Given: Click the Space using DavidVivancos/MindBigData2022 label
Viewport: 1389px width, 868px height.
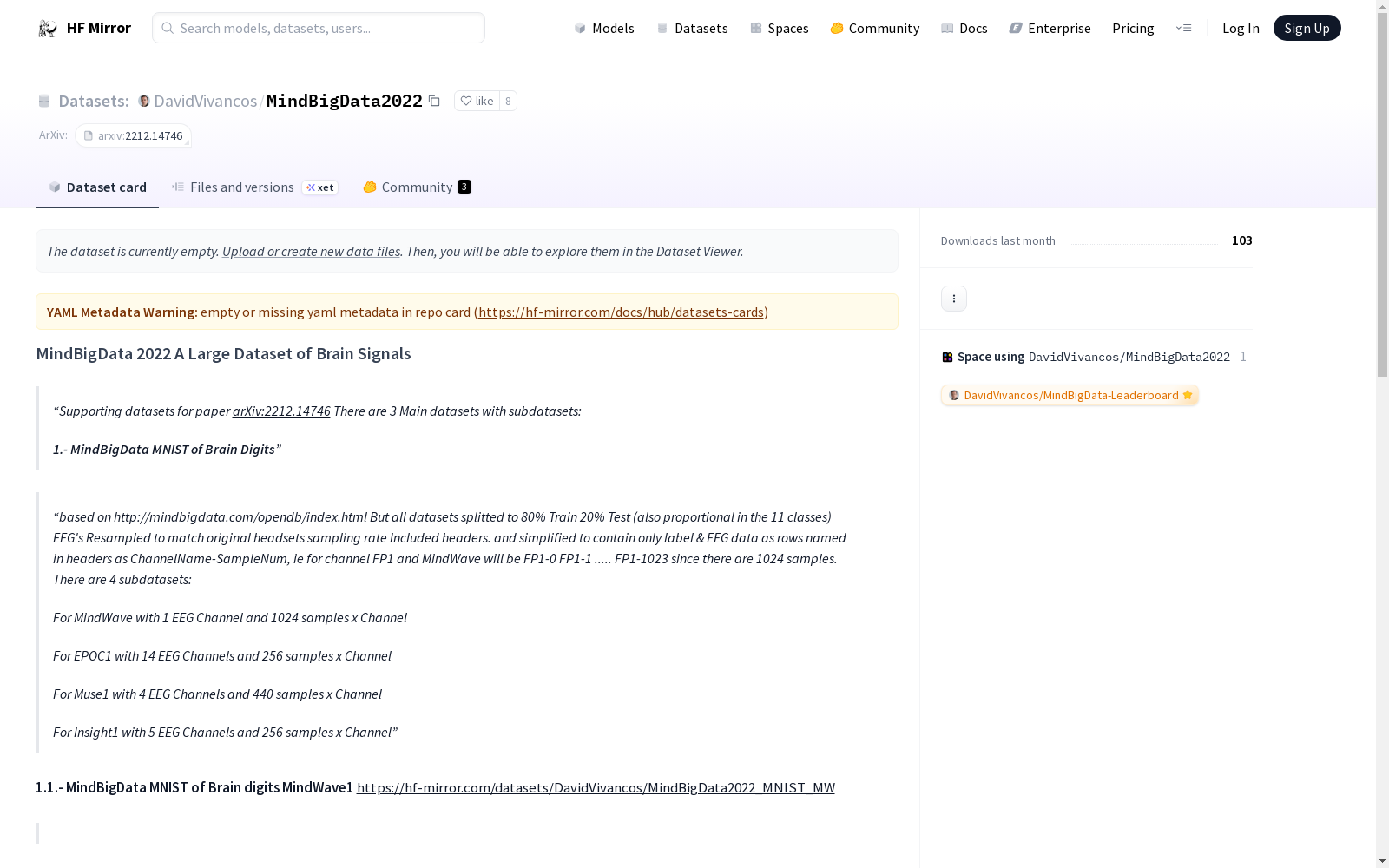Looking at the screenshot, I should (x=1094, y=357).
